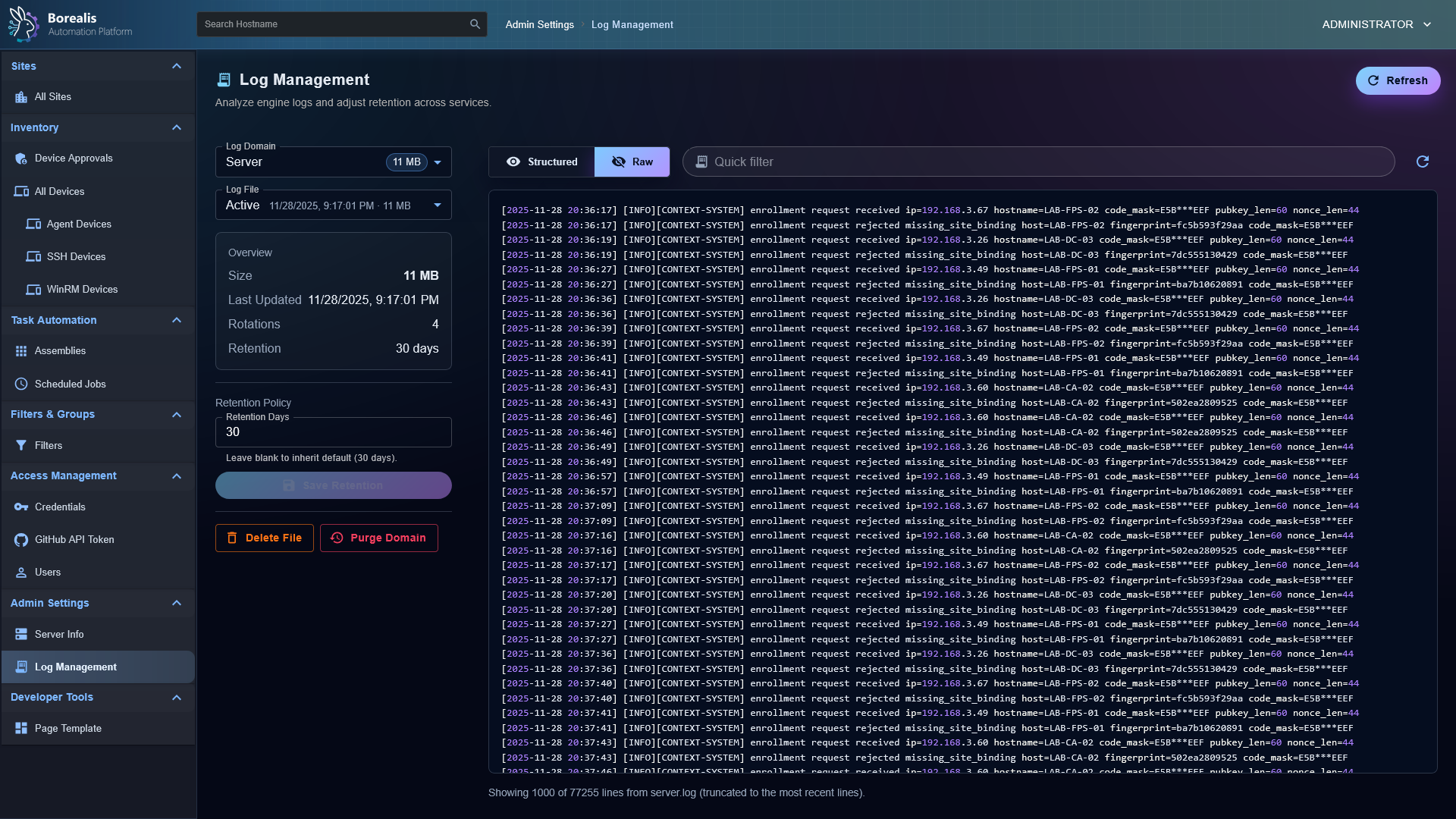Open Server Info item

59,635
